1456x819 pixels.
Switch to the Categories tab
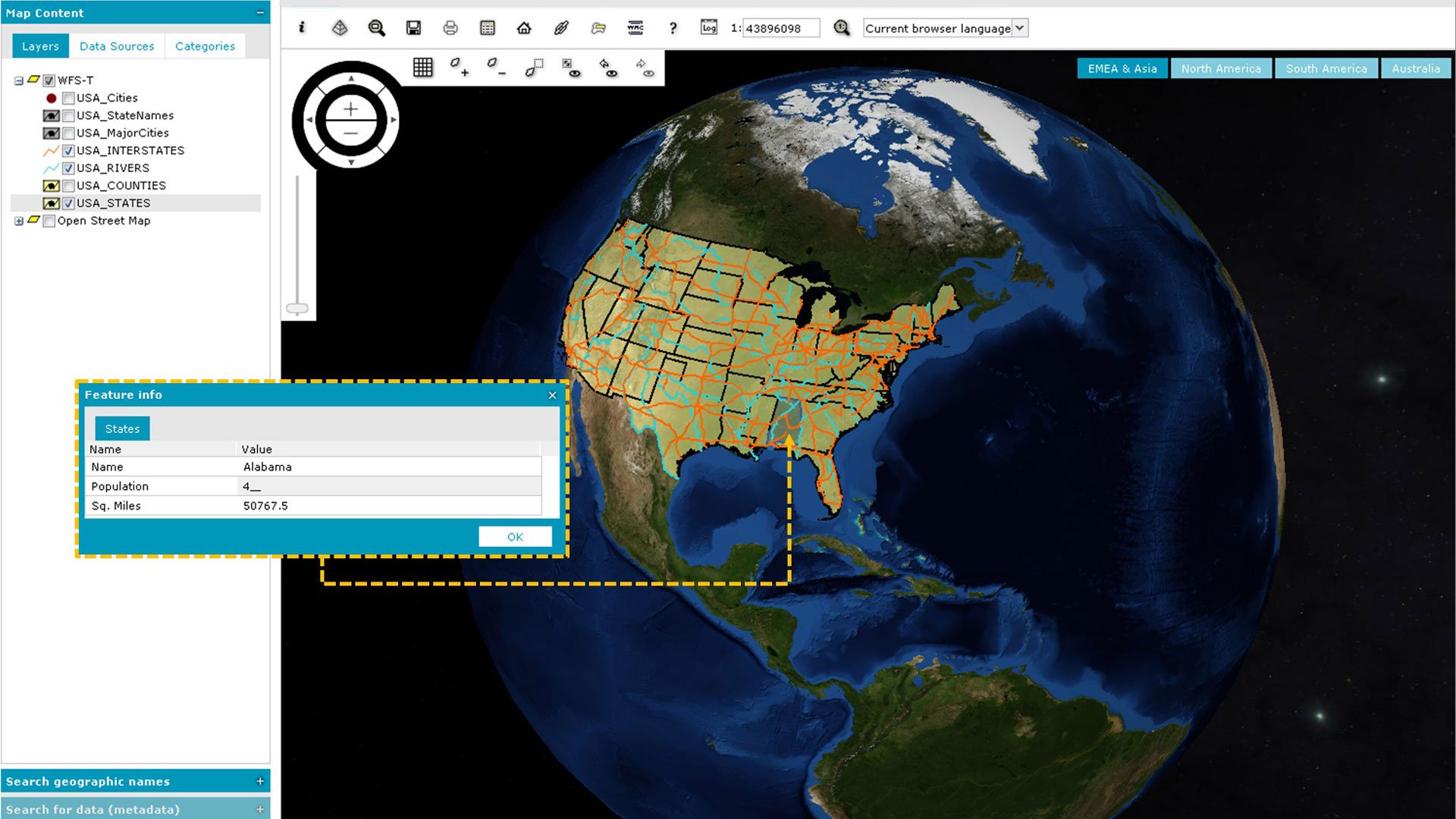coord(205,46)
